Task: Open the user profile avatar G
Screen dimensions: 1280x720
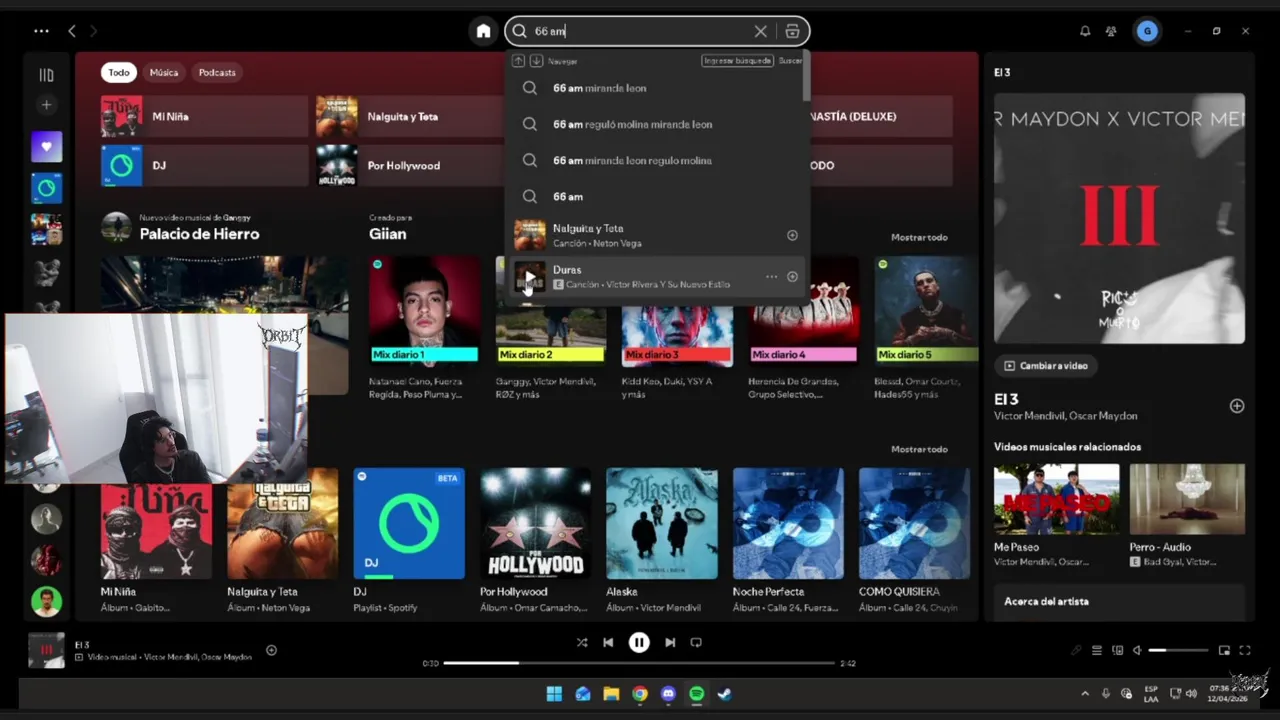Action: [1147, 31]
